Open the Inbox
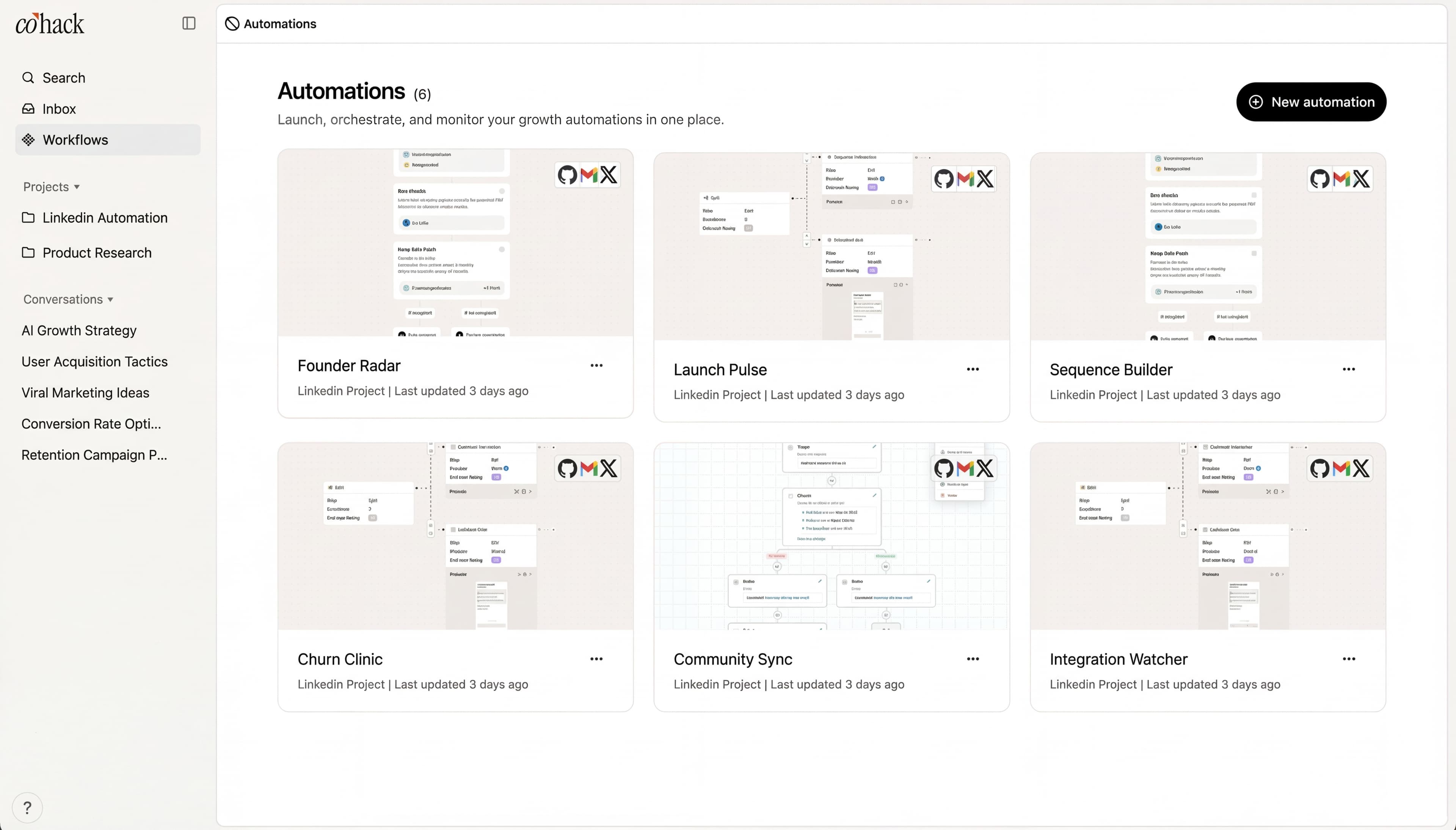 pyautogui.click(x=59, y=108)
